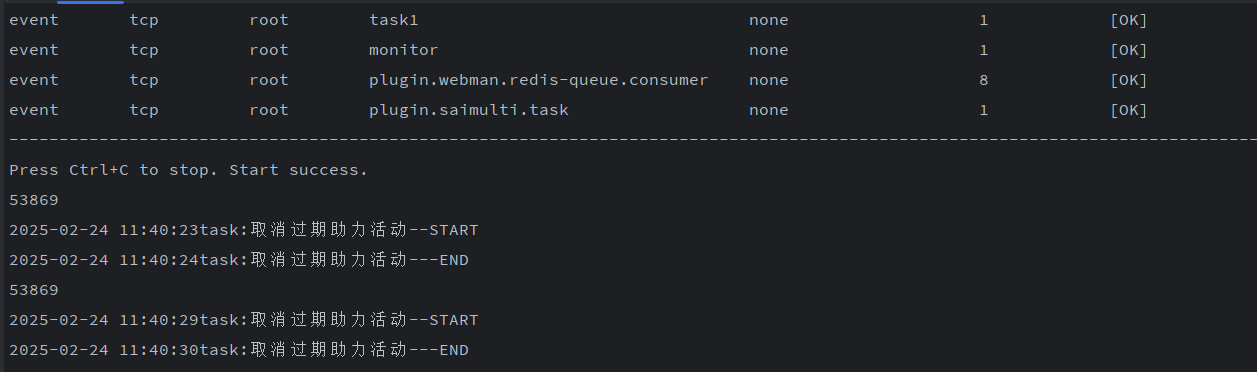Select plugin.webman.redis-queue.consumer text
This screenshot has height=372, width=1257.
pyautogui.click(x=538, y=80)
